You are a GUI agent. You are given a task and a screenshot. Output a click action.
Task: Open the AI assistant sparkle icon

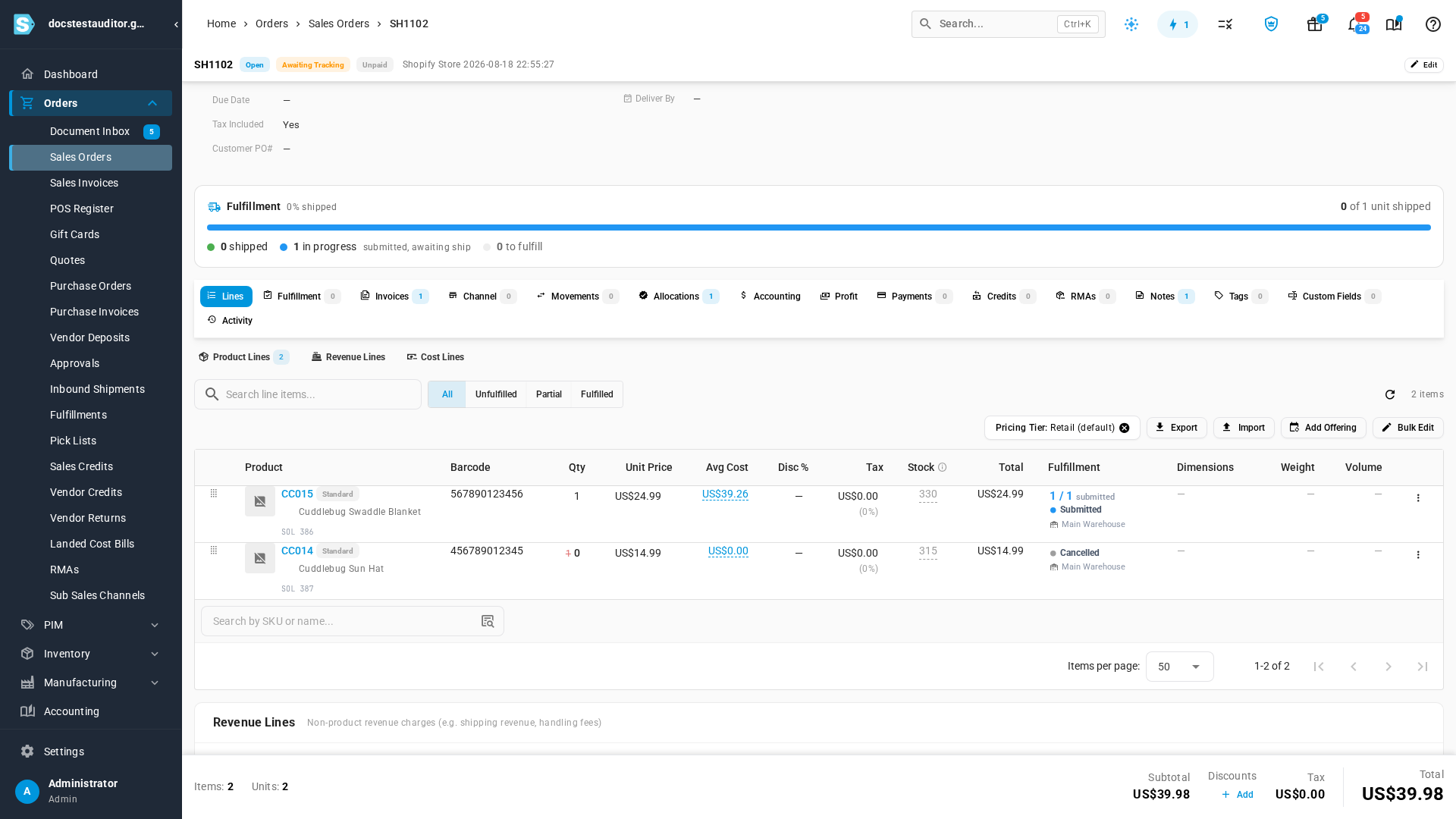click(x=1131, y=24)
